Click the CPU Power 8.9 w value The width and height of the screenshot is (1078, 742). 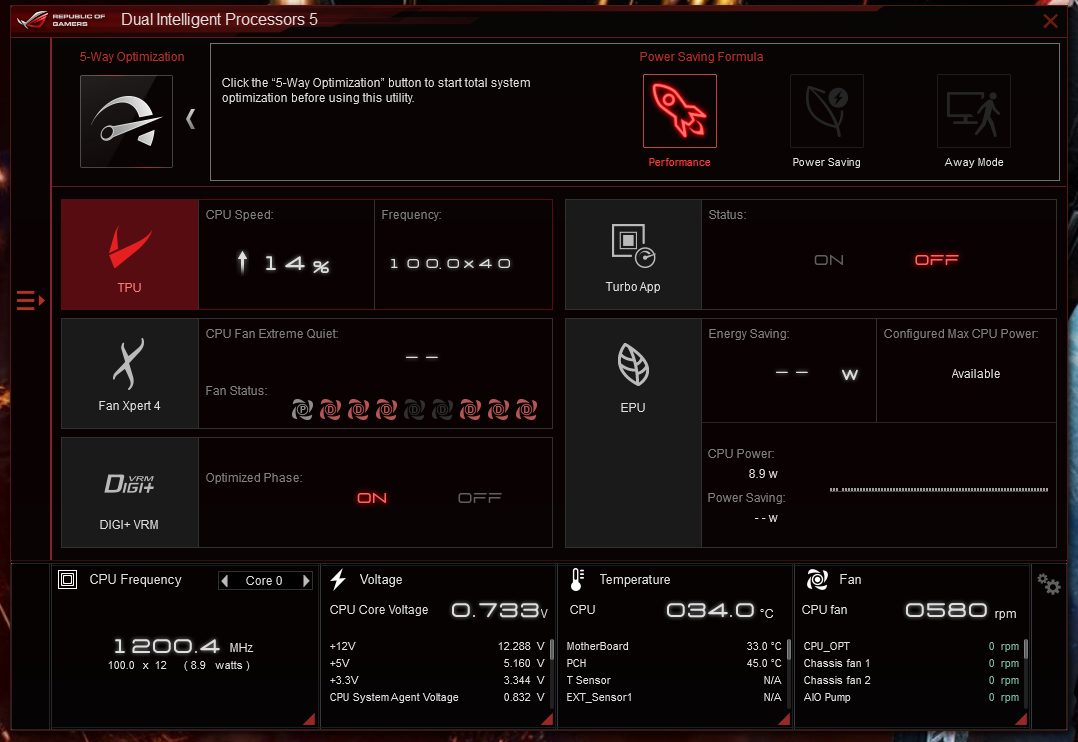(x=763, y=474)
